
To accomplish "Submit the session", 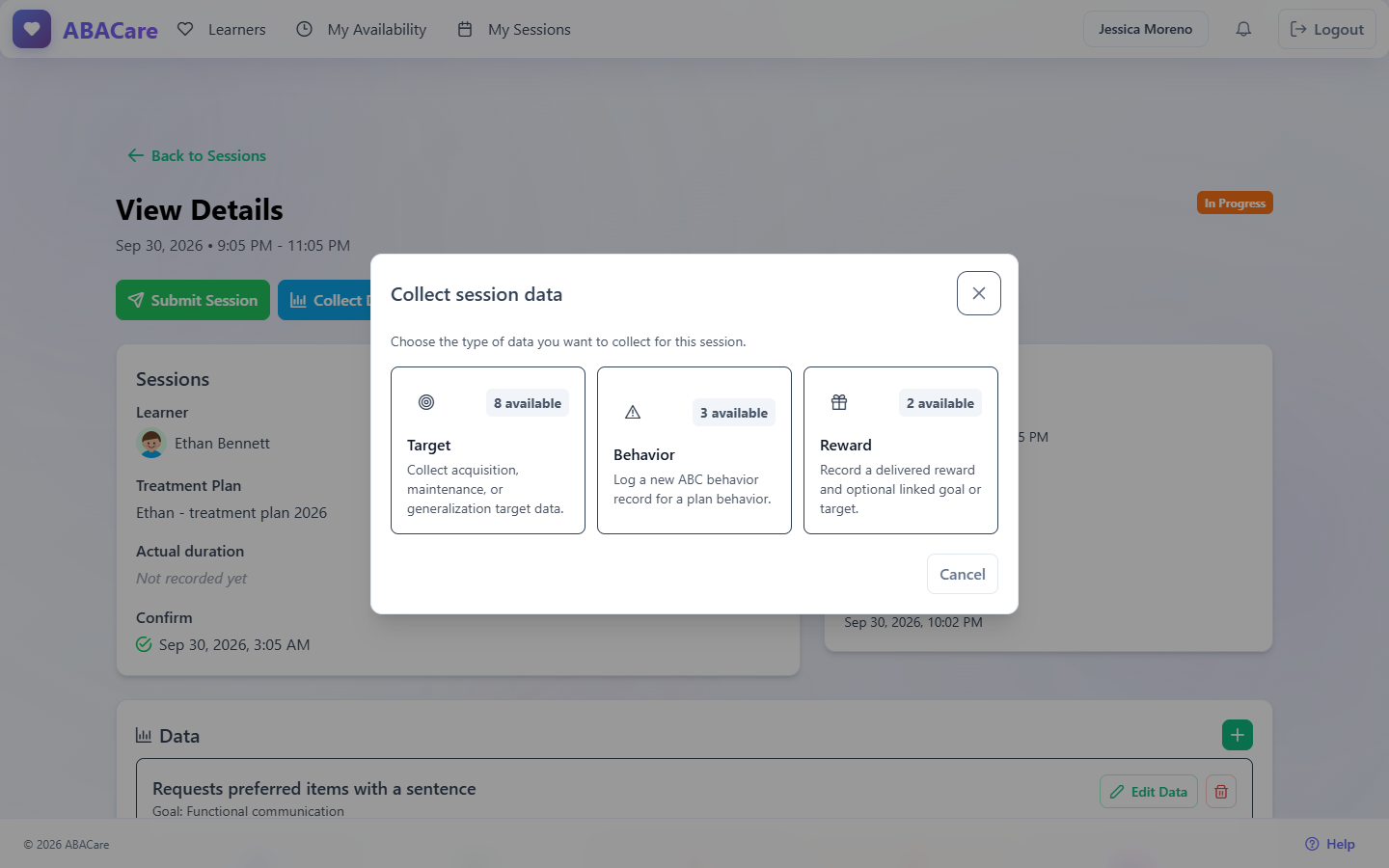I will coord(193,300).
